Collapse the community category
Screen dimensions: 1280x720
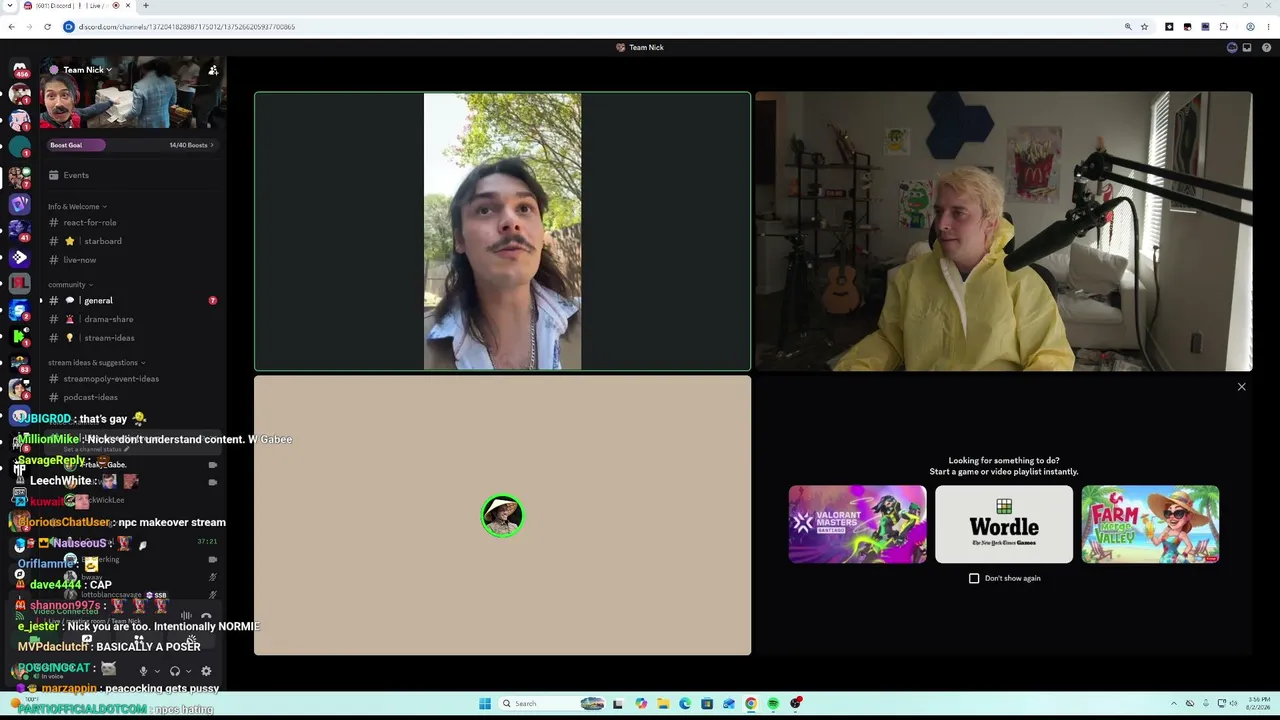pyautogui.click(x=70, y=285)
